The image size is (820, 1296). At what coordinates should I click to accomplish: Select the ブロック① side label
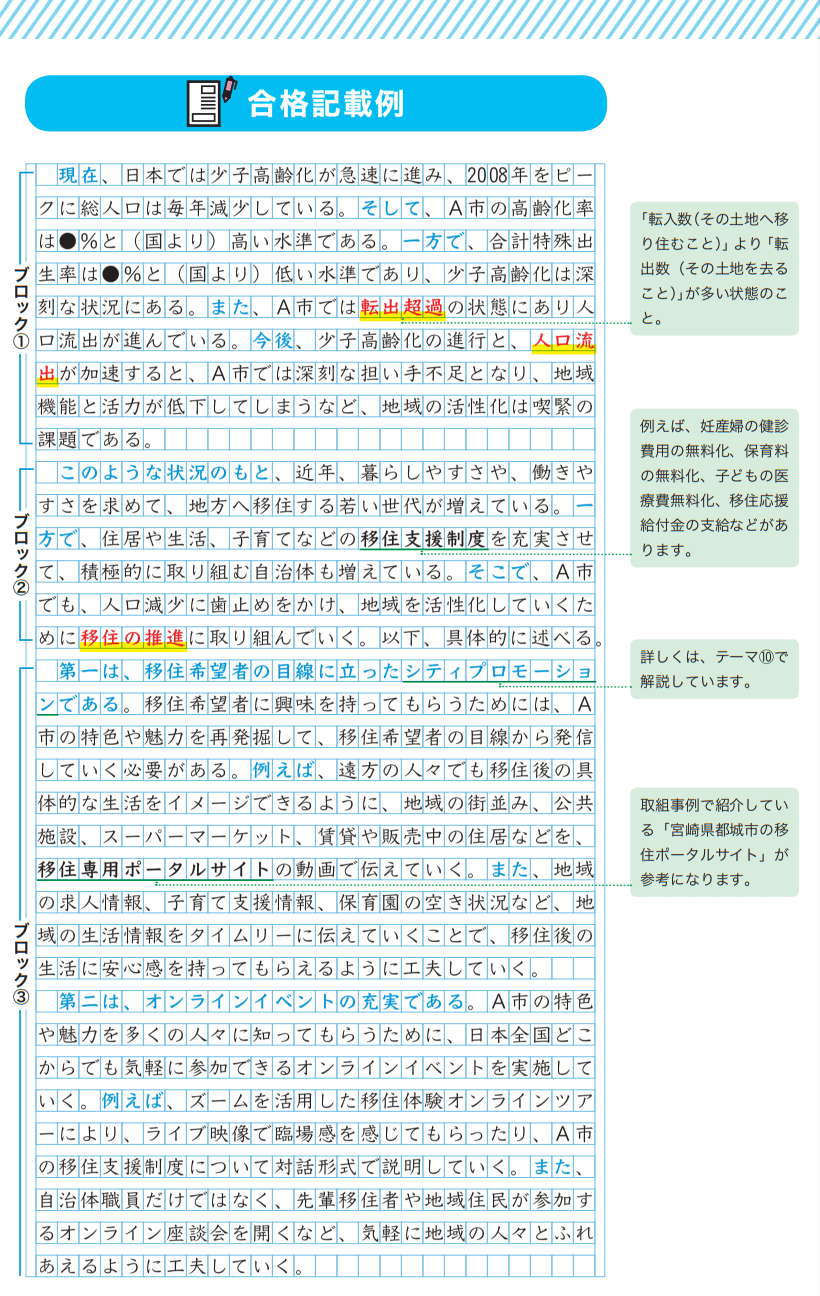click(x=19, y=308)
